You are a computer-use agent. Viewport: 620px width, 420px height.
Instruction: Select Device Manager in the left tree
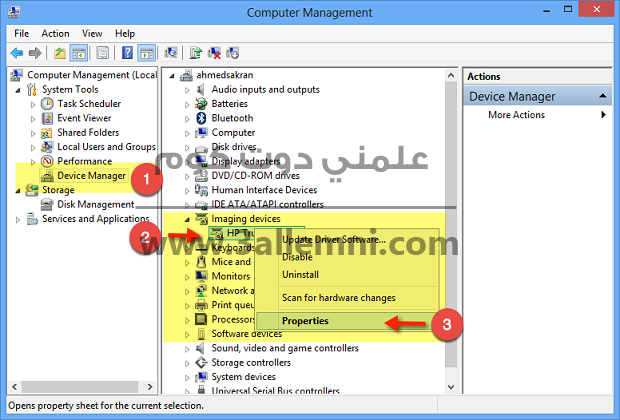(x=91, y=176)
